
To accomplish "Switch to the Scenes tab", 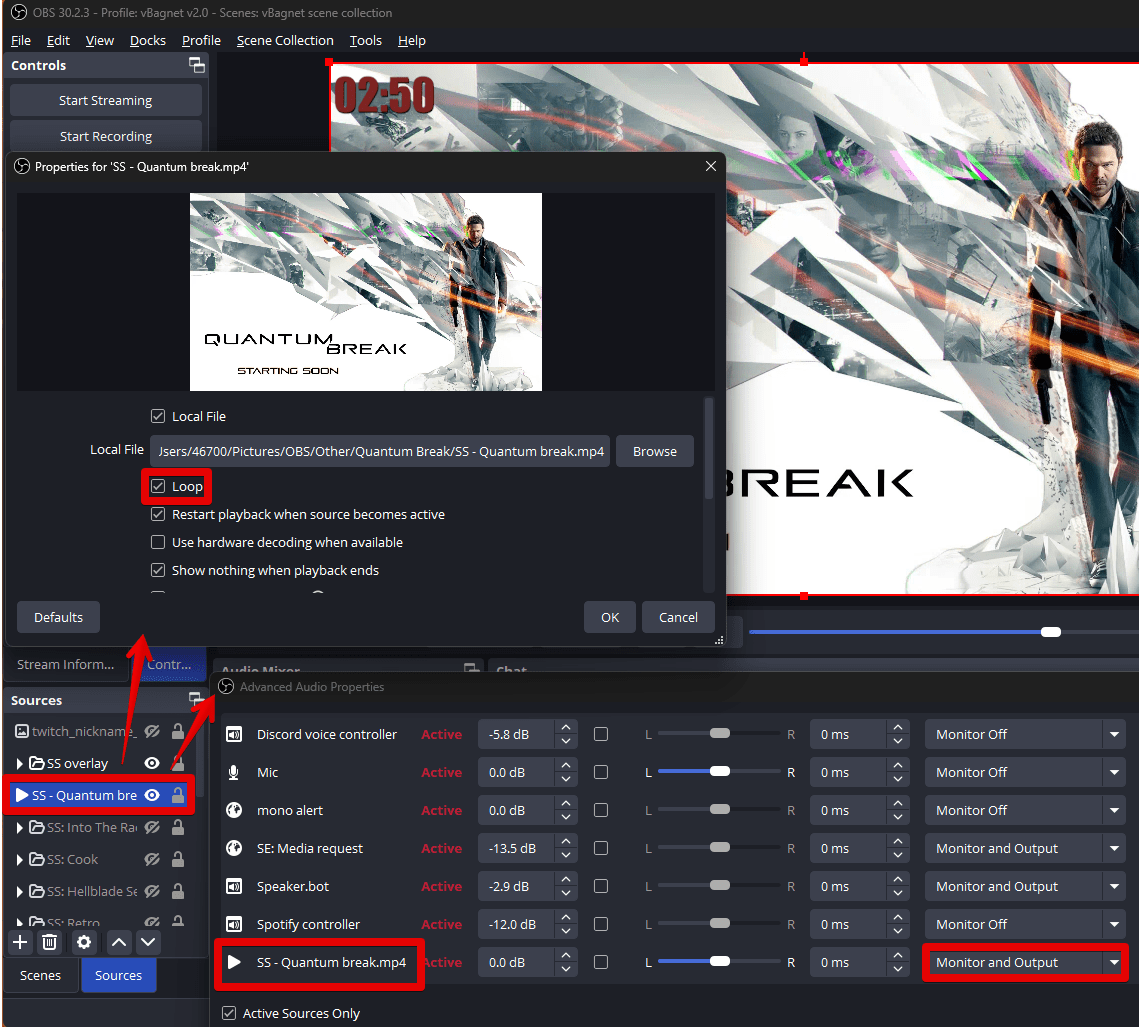I will [41, 975].
